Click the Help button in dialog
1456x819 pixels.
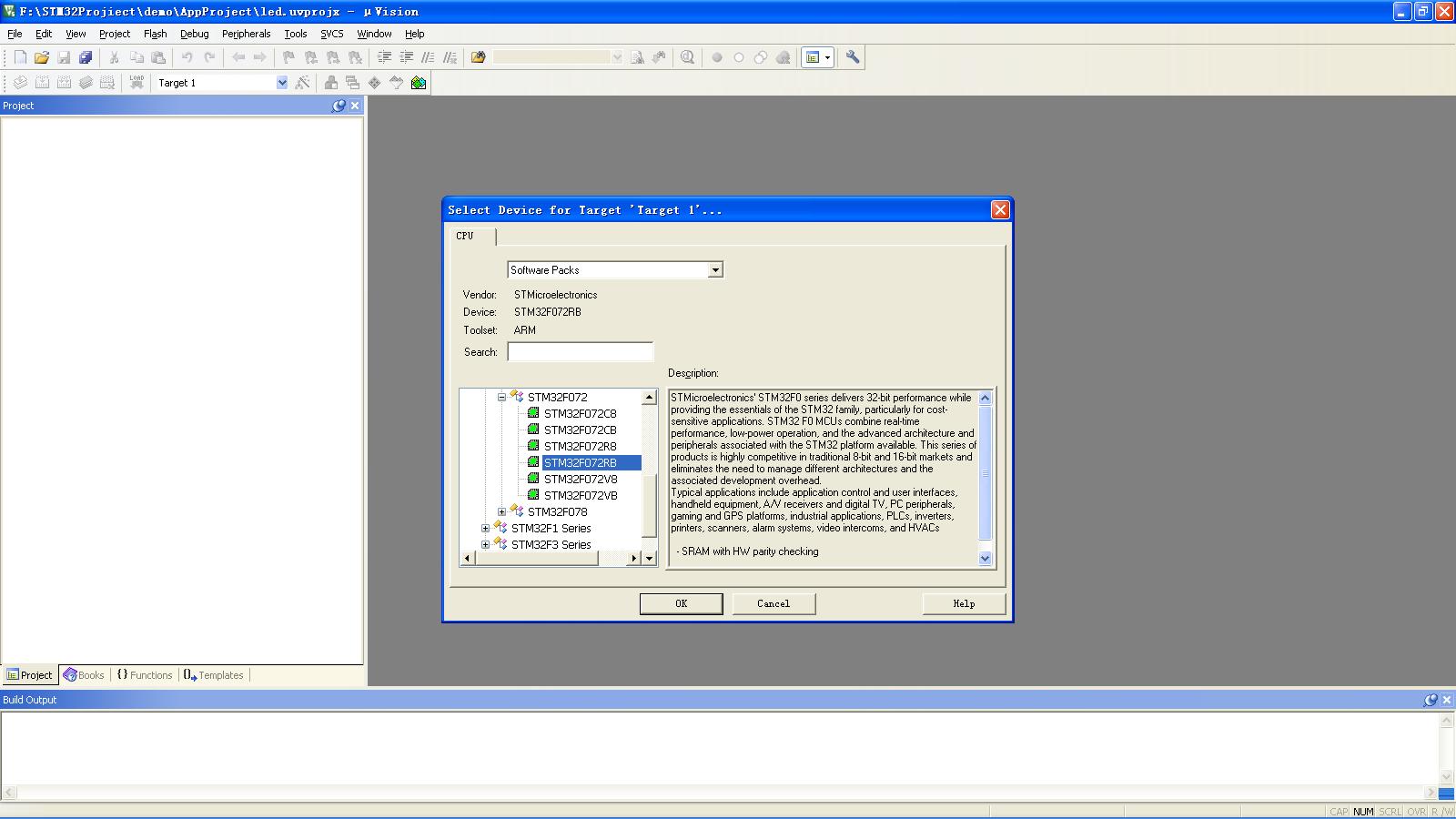pyautogui.click(x=964, y=603)
